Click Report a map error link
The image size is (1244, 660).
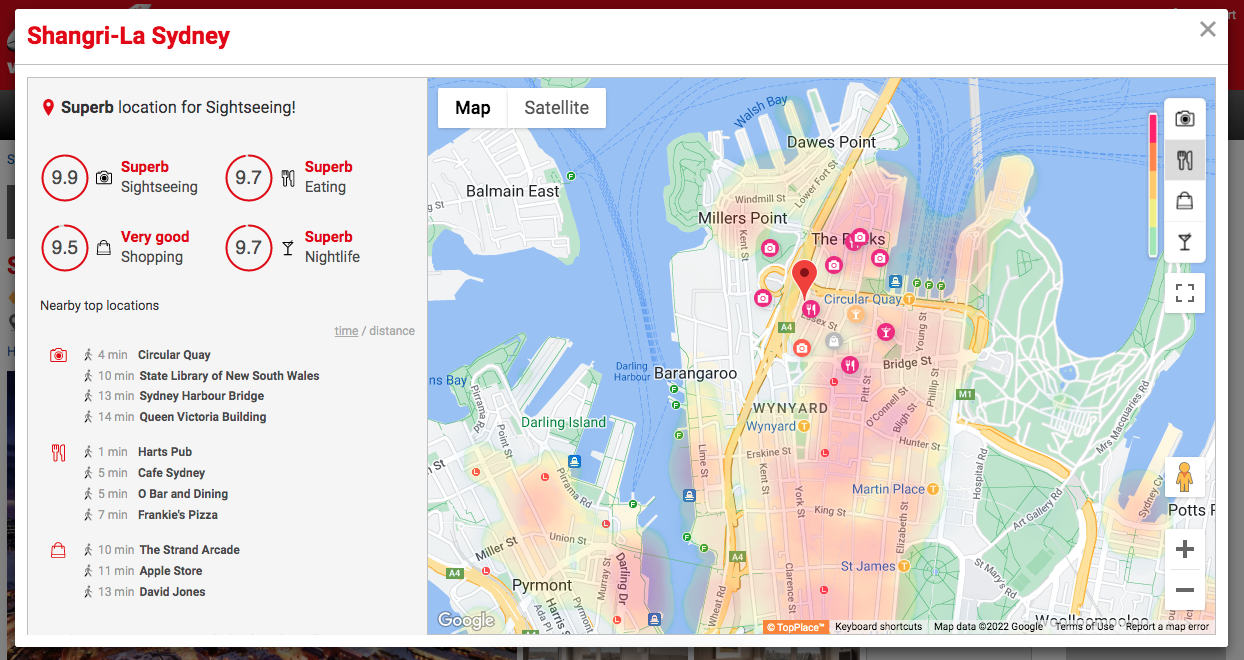pyautogui.click(x=1167, y=627)
